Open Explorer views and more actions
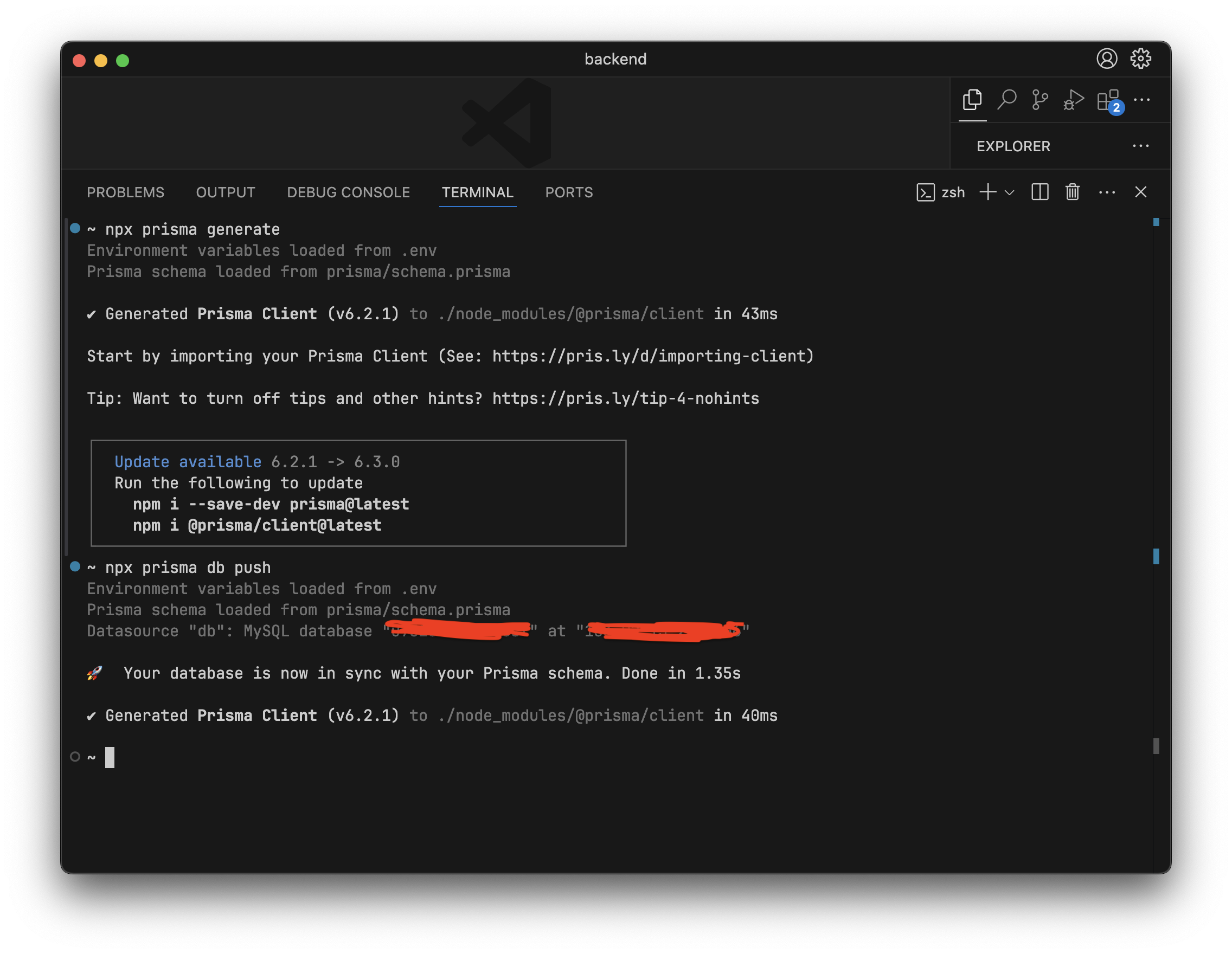The width and height of the screenshot is (1232, 954). pos(1140,146)
